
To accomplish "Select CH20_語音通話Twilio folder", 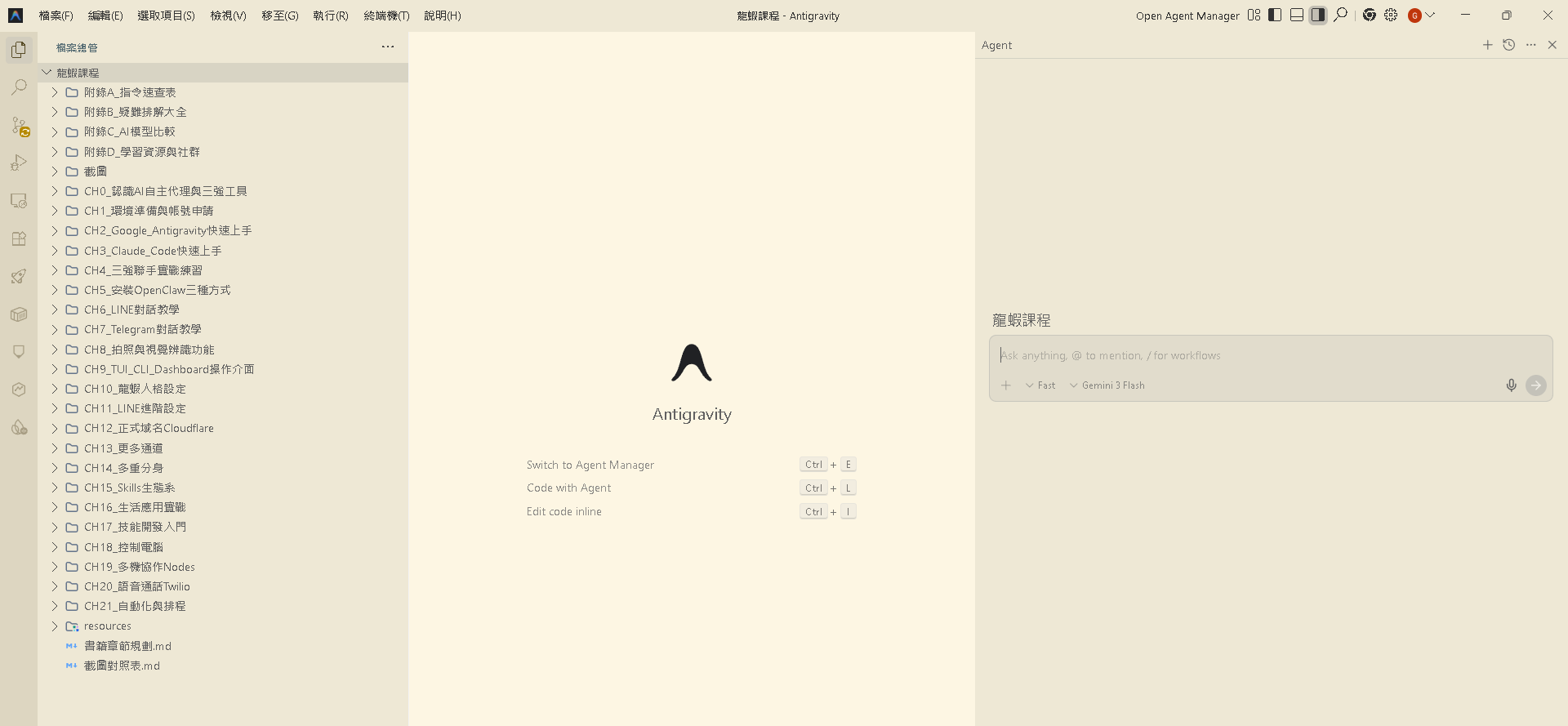I will click(x=223, y=586).
